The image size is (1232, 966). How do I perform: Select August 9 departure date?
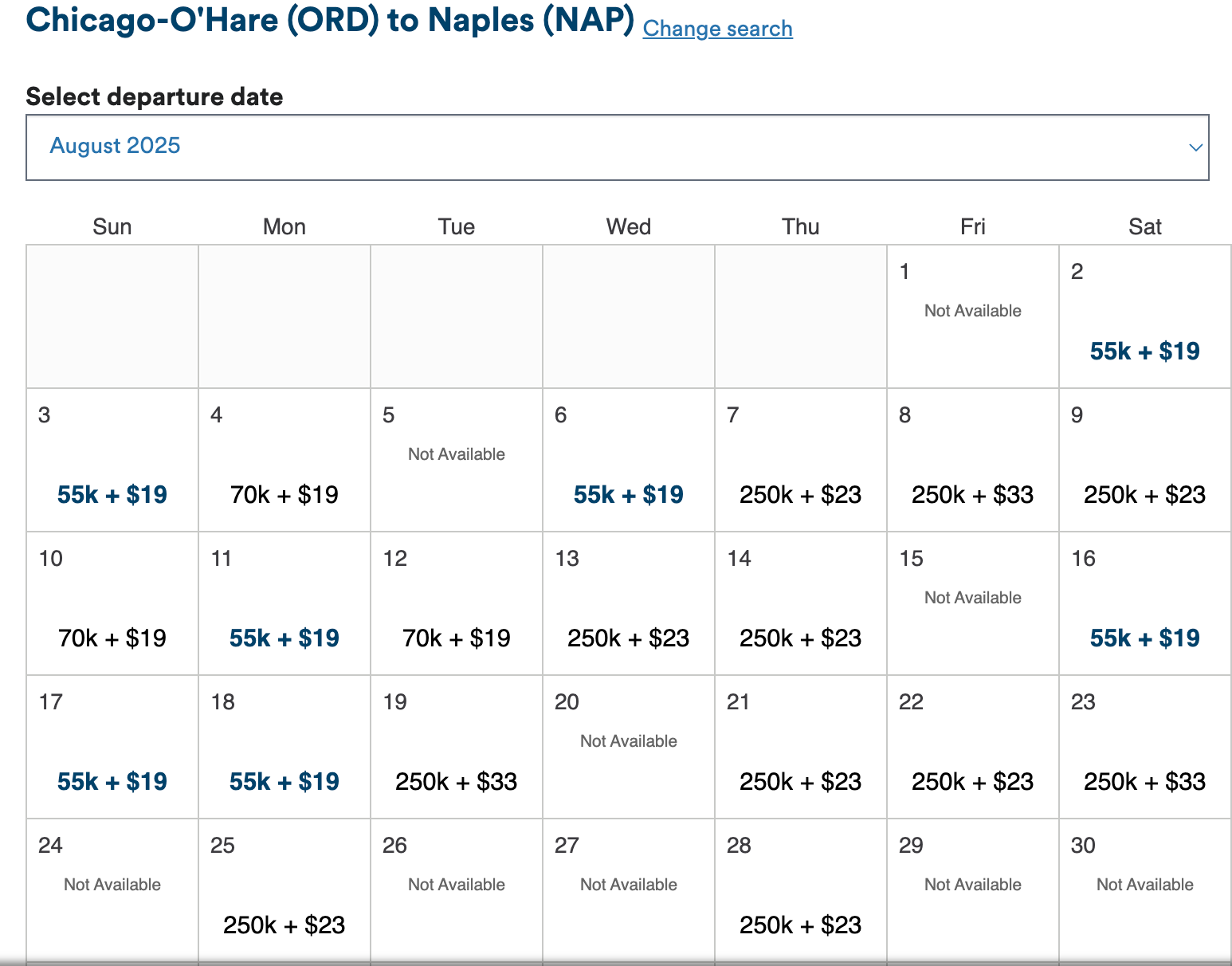[1144, 495]
